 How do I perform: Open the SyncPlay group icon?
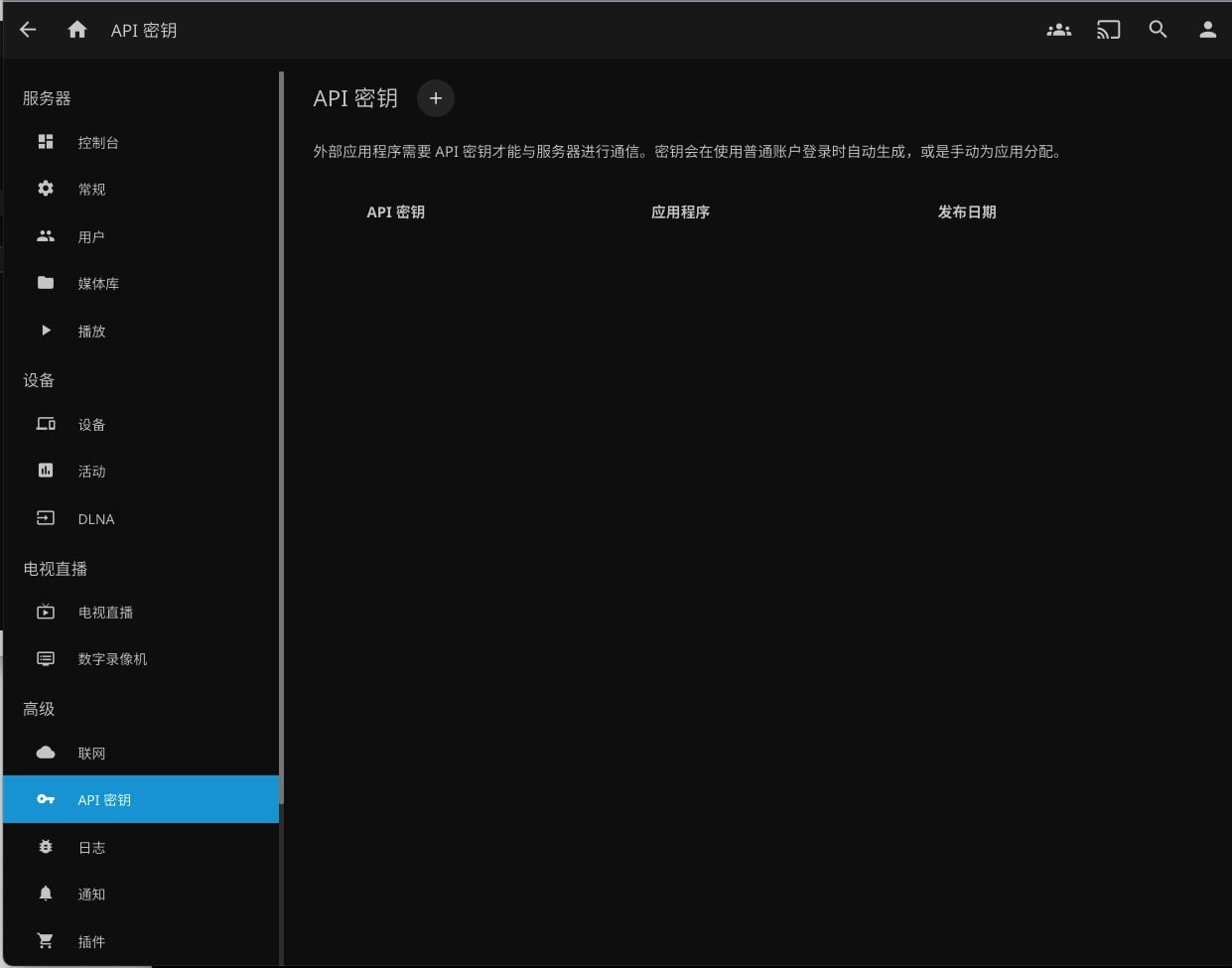(1059, 30)
